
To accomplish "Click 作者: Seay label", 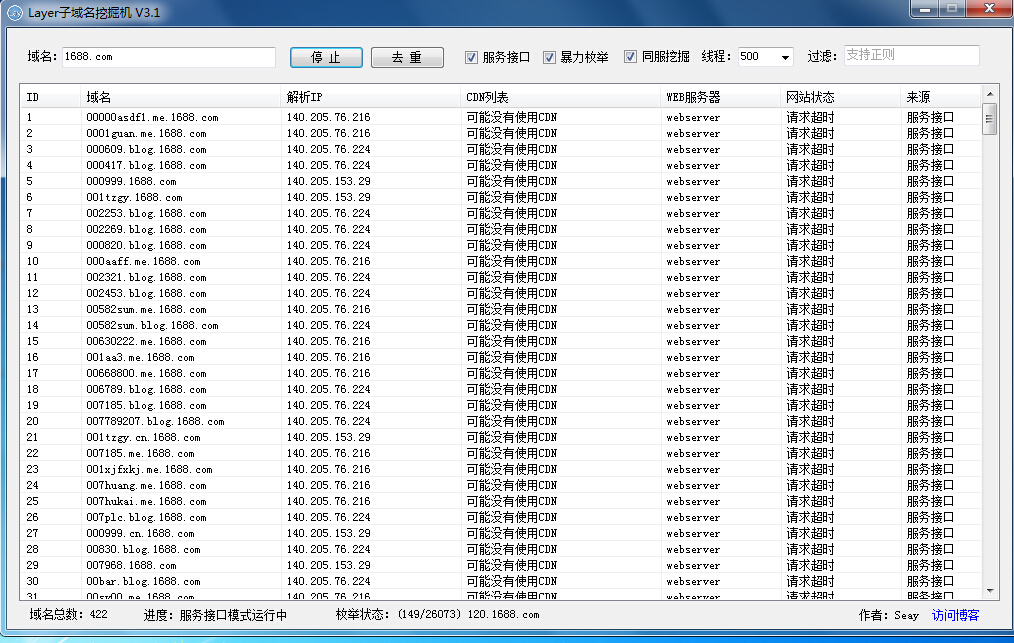I will pos(889,615).
